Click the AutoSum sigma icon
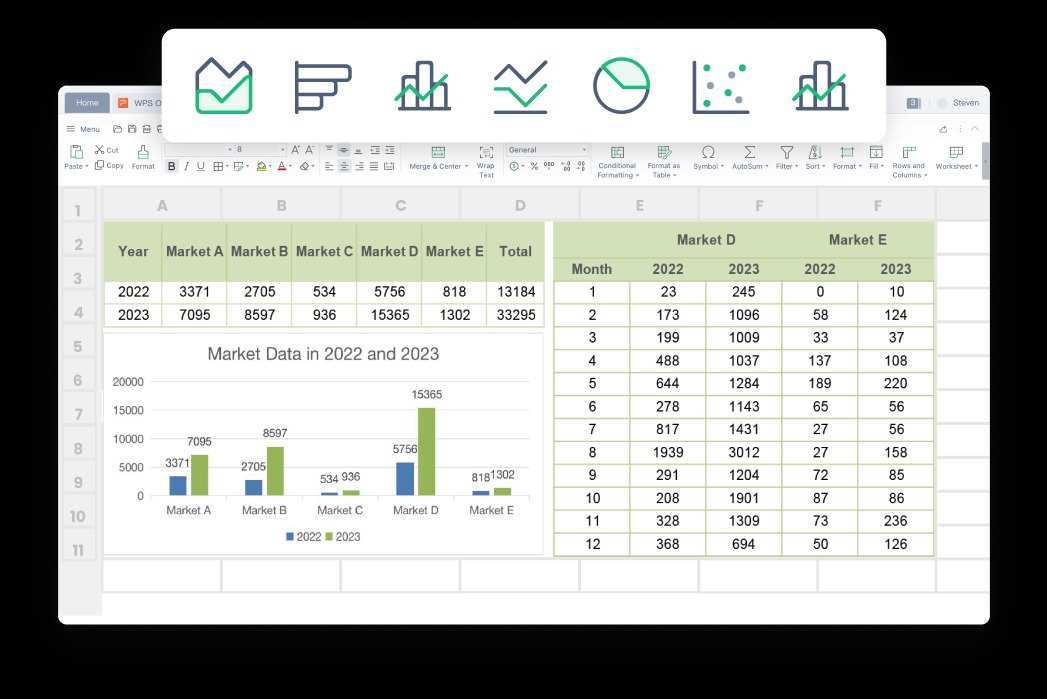The image size is (1047, 699). [749, 153]
